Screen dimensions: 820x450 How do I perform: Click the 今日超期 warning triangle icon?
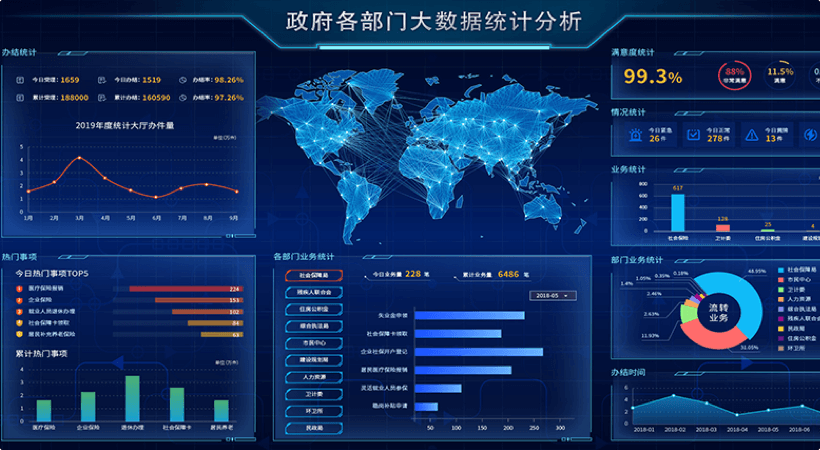(x=750, y=133)
